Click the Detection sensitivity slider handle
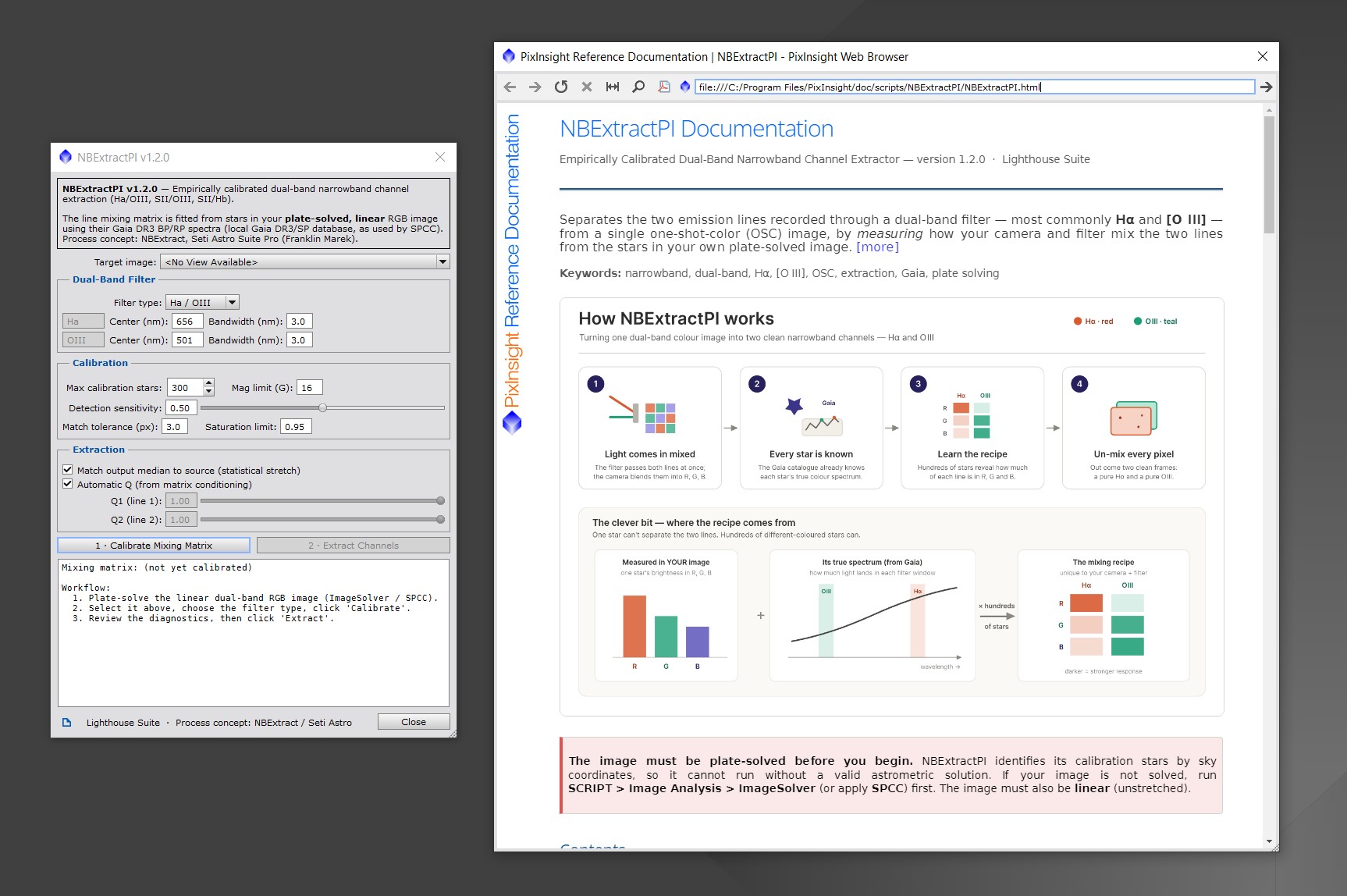The image size is (1347, 896). coord(322,407)
